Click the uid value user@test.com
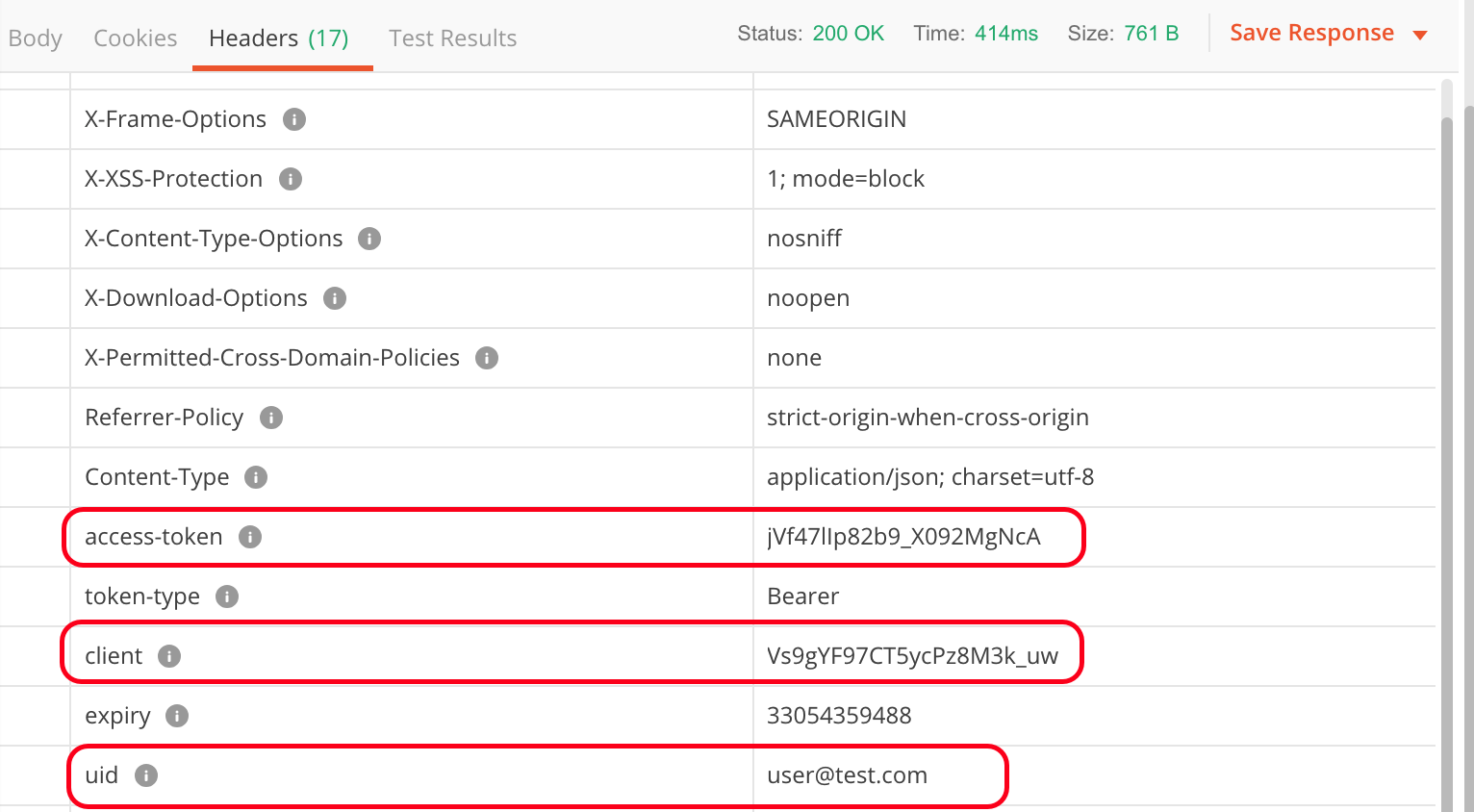 pos(847,775)
